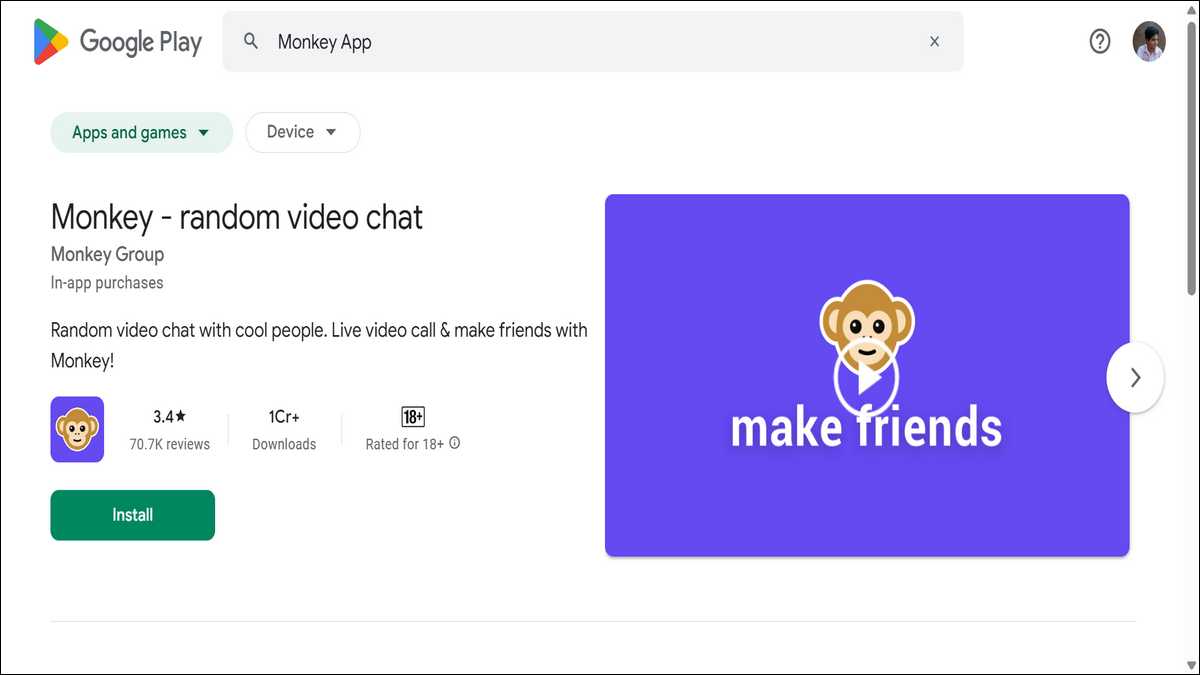1200x675 pixels.
Task: Open the Rated for 18+ info icon
Action: (455, 443)
